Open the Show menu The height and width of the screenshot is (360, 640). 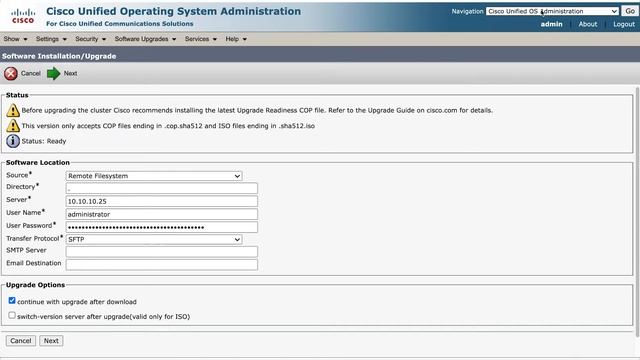point(15,39)
